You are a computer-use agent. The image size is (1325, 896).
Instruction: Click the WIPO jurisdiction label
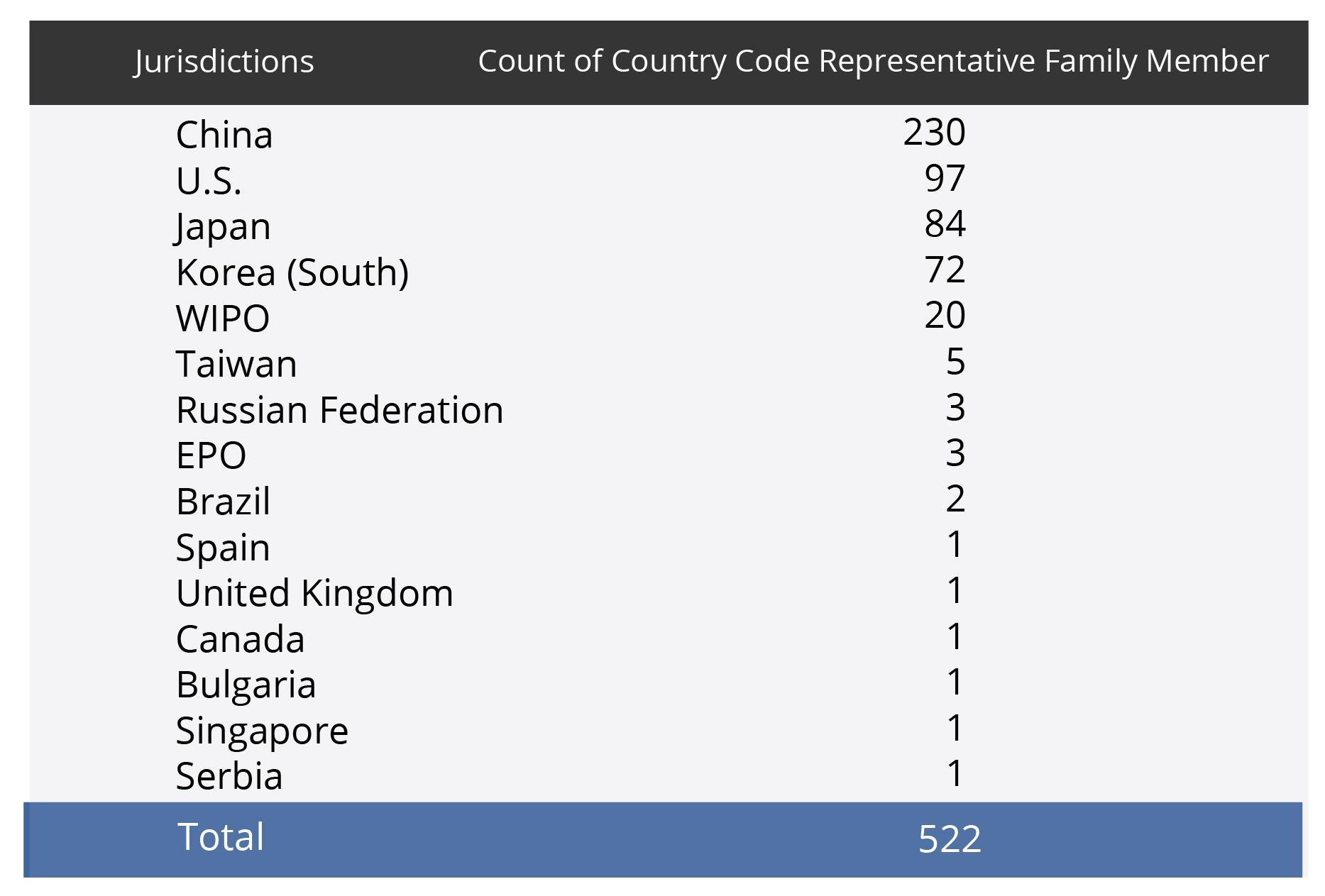[x=223, y=318]
